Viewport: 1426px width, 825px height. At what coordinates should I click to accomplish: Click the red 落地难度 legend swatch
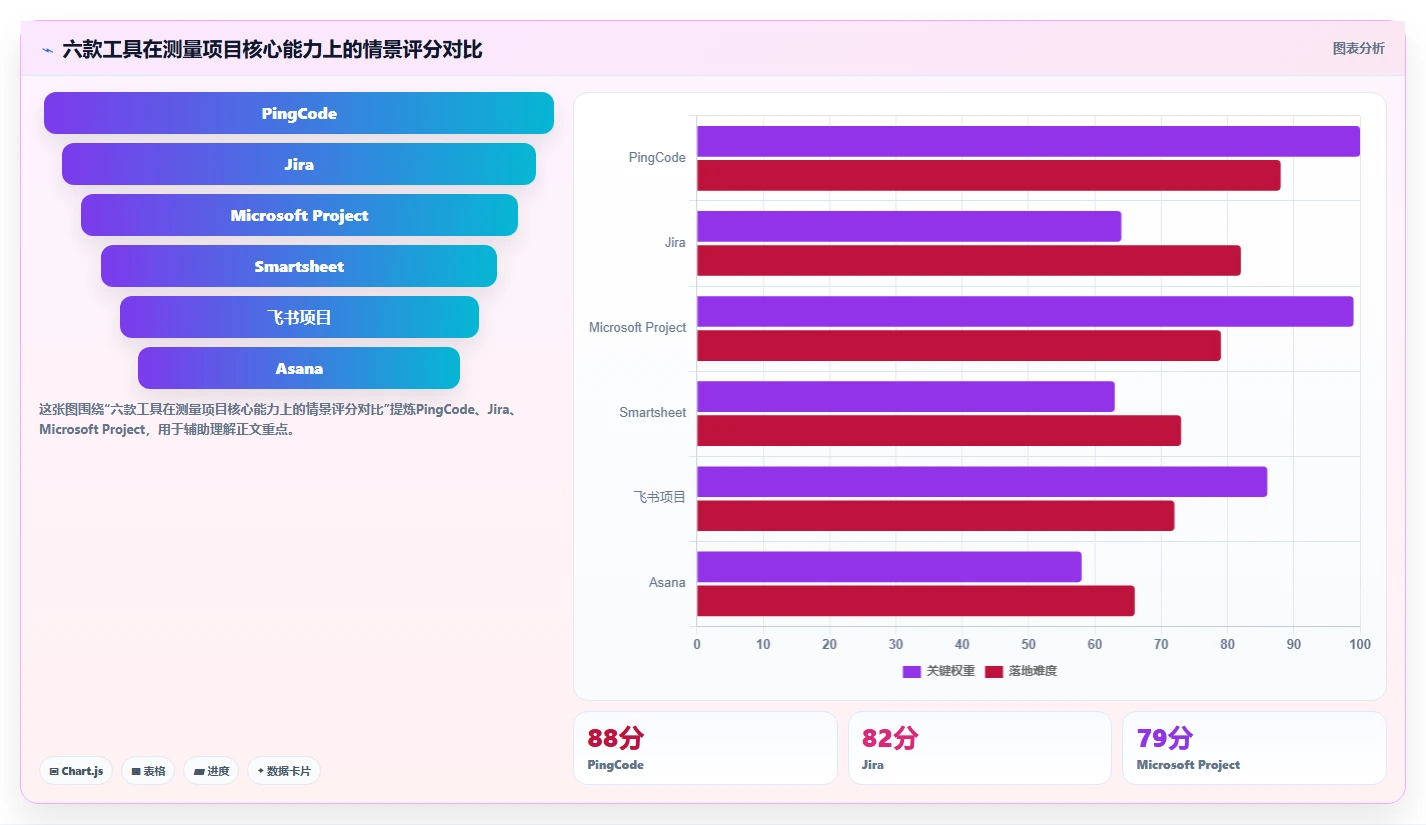(x=994, y=671)
